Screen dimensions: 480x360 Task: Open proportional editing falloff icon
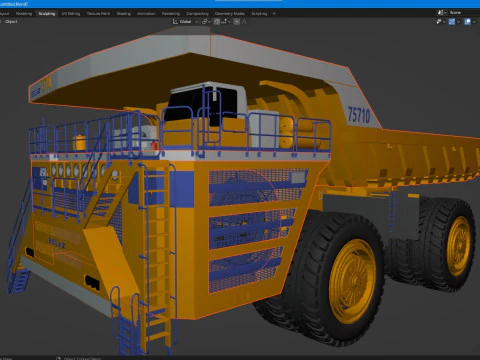244,22
